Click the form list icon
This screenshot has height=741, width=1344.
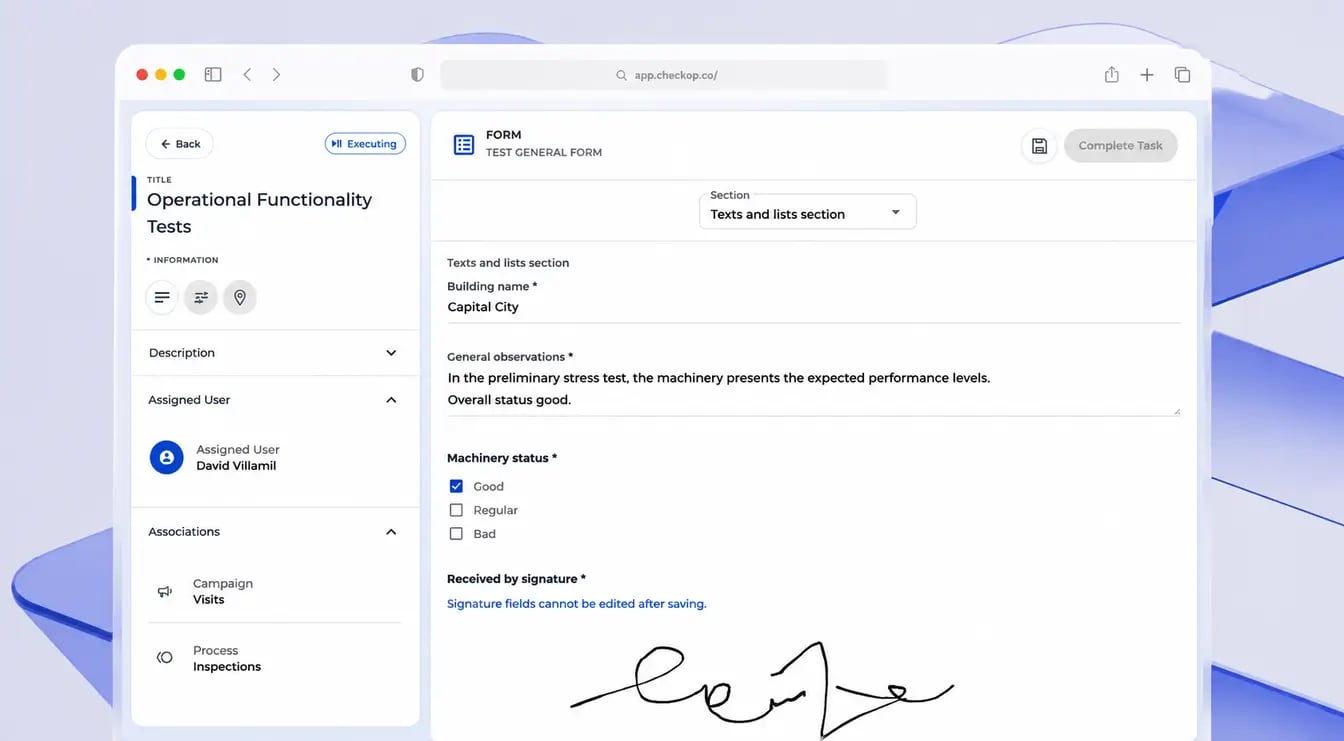pyautogui.click(x=464, y=145)
